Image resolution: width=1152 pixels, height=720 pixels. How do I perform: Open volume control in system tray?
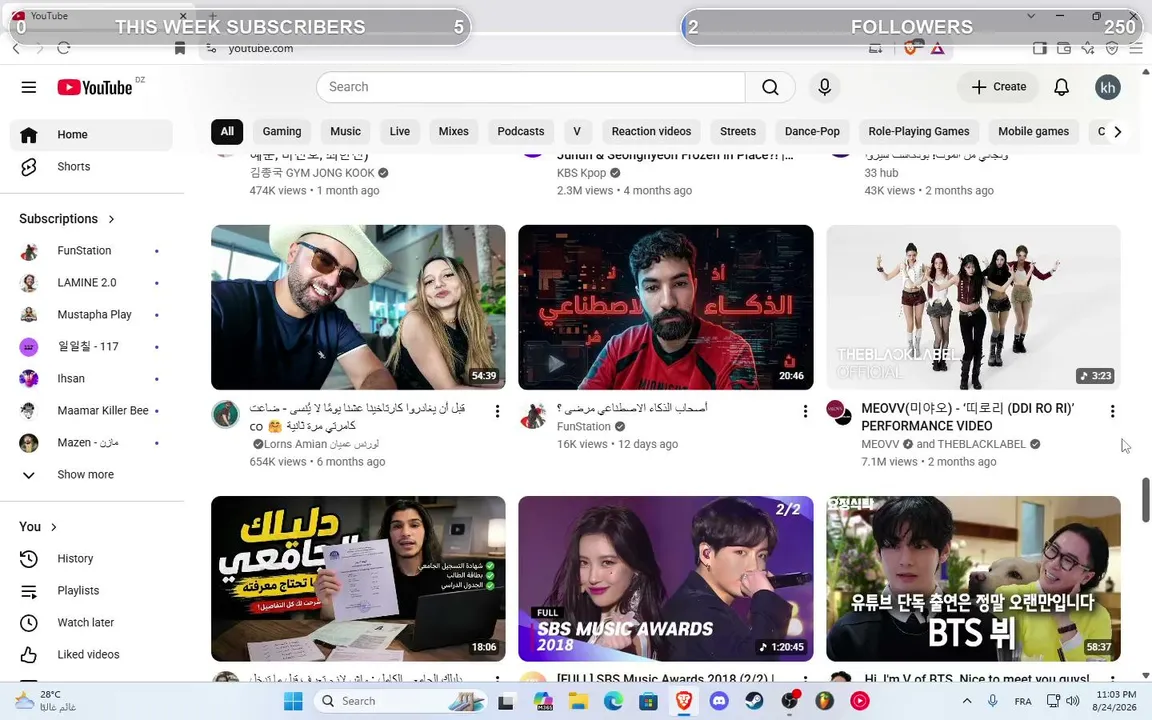pyautogui.click(x=1073, y=701)
